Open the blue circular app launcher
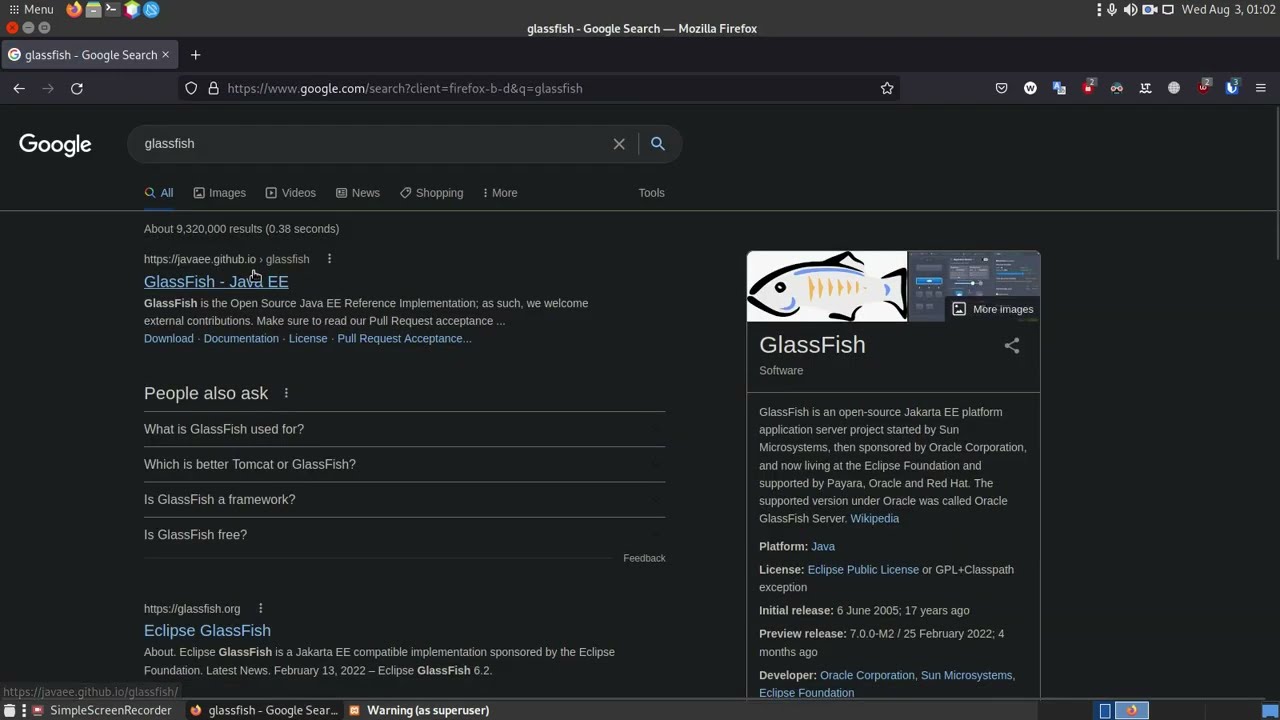Viewport: 1280px width, 720px height. click(x=151, y=9)
